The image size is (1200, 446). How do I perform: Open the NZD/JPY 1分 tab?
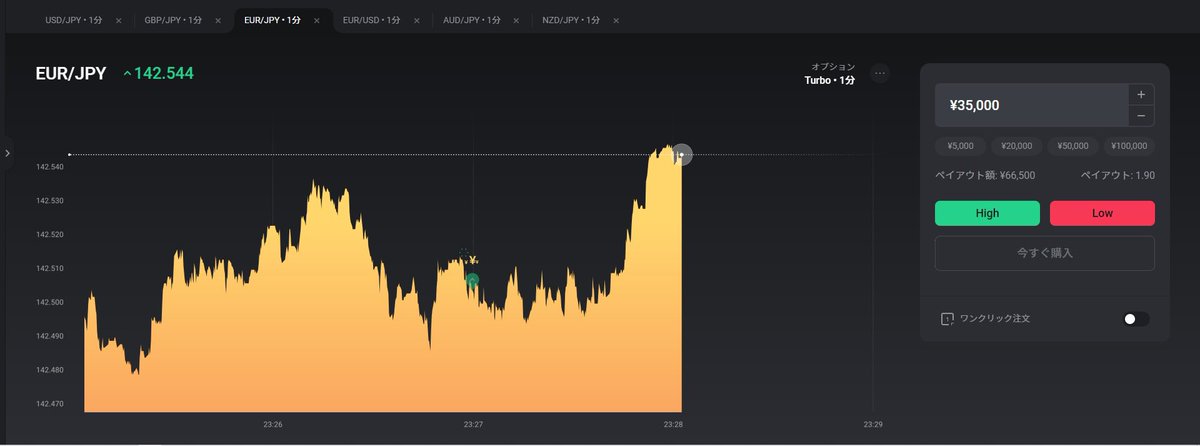(571, 20)
